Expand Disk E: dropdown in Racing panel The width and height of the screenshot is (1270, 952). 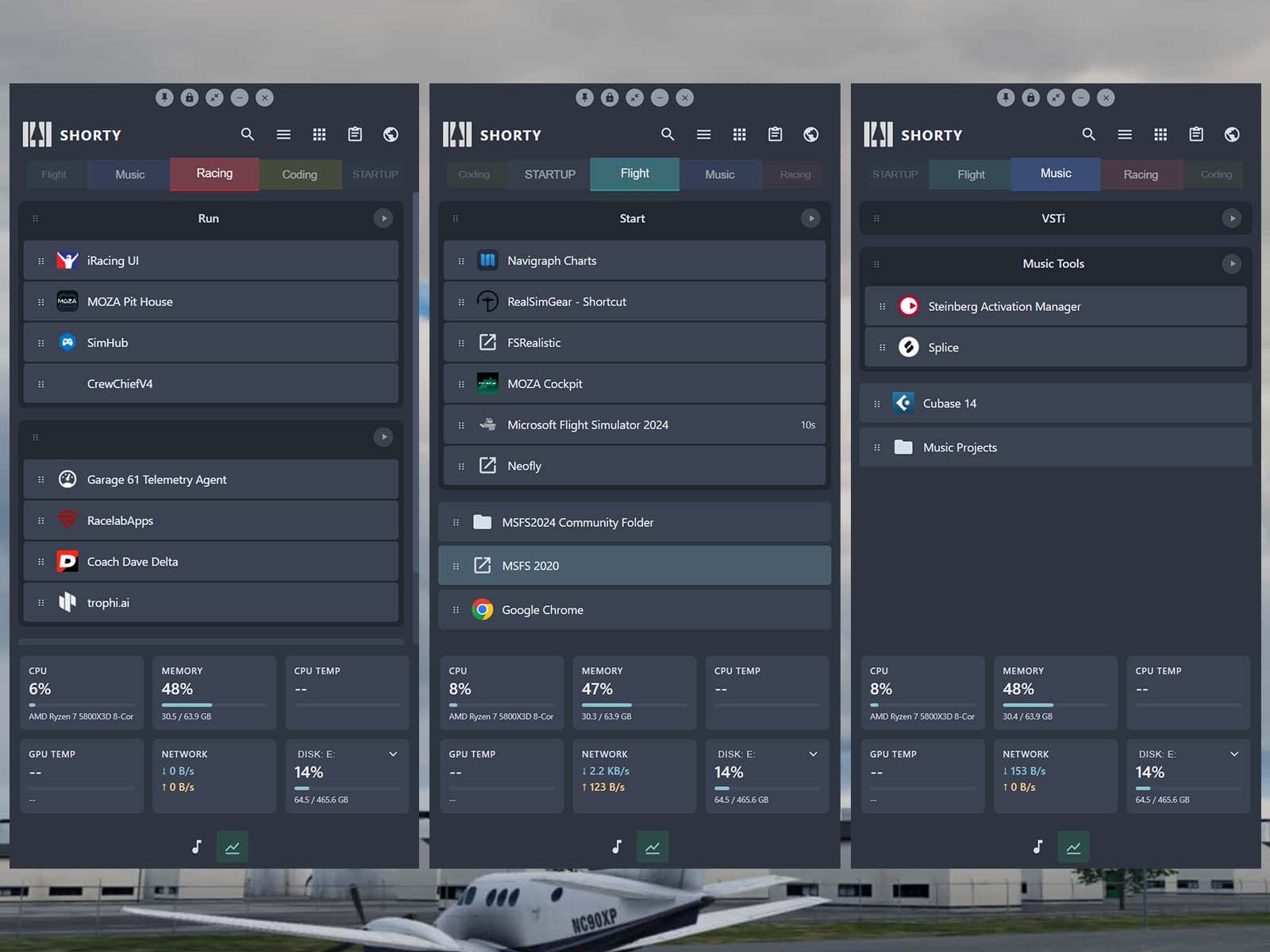coord(393,754)
